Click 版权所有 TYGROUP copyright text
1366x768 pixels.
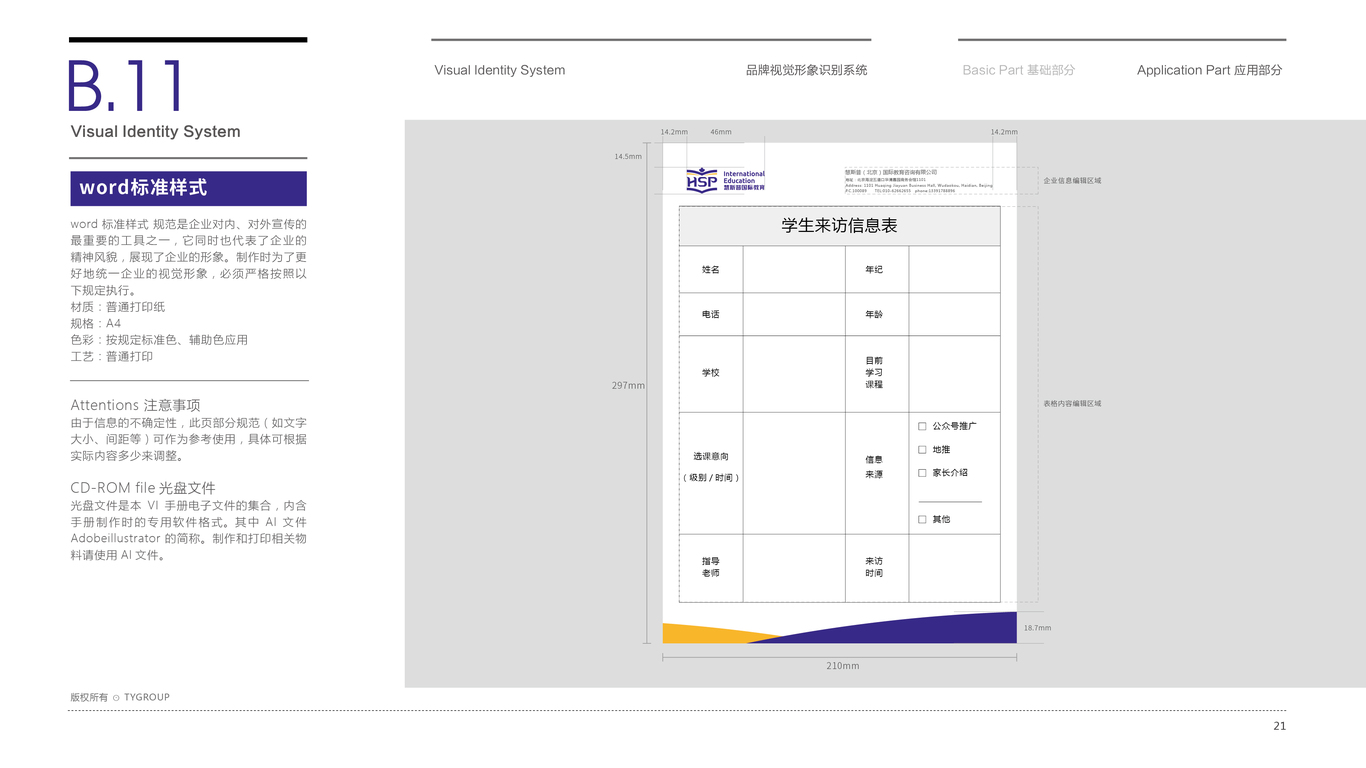(120, 697)
